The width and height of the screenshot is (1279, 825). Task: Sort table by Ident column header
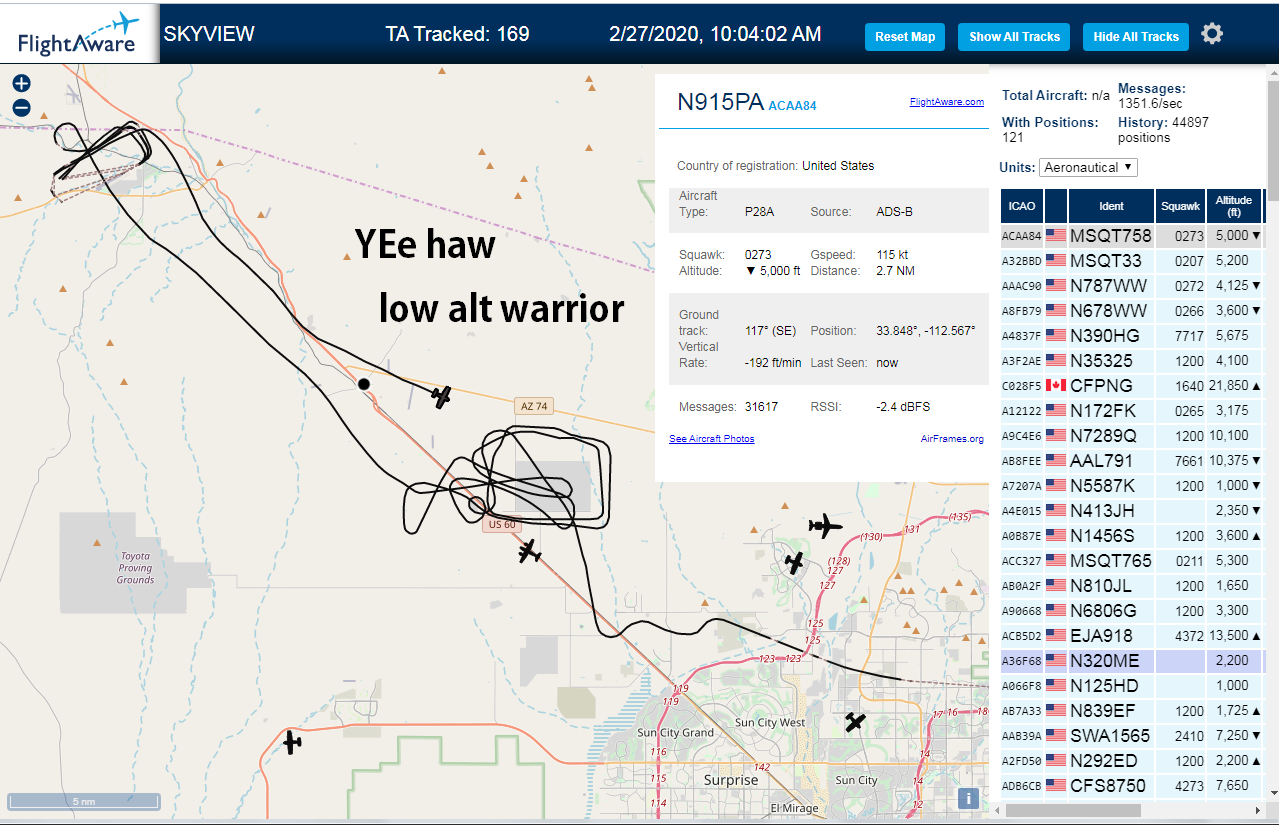click(1111, 206)
